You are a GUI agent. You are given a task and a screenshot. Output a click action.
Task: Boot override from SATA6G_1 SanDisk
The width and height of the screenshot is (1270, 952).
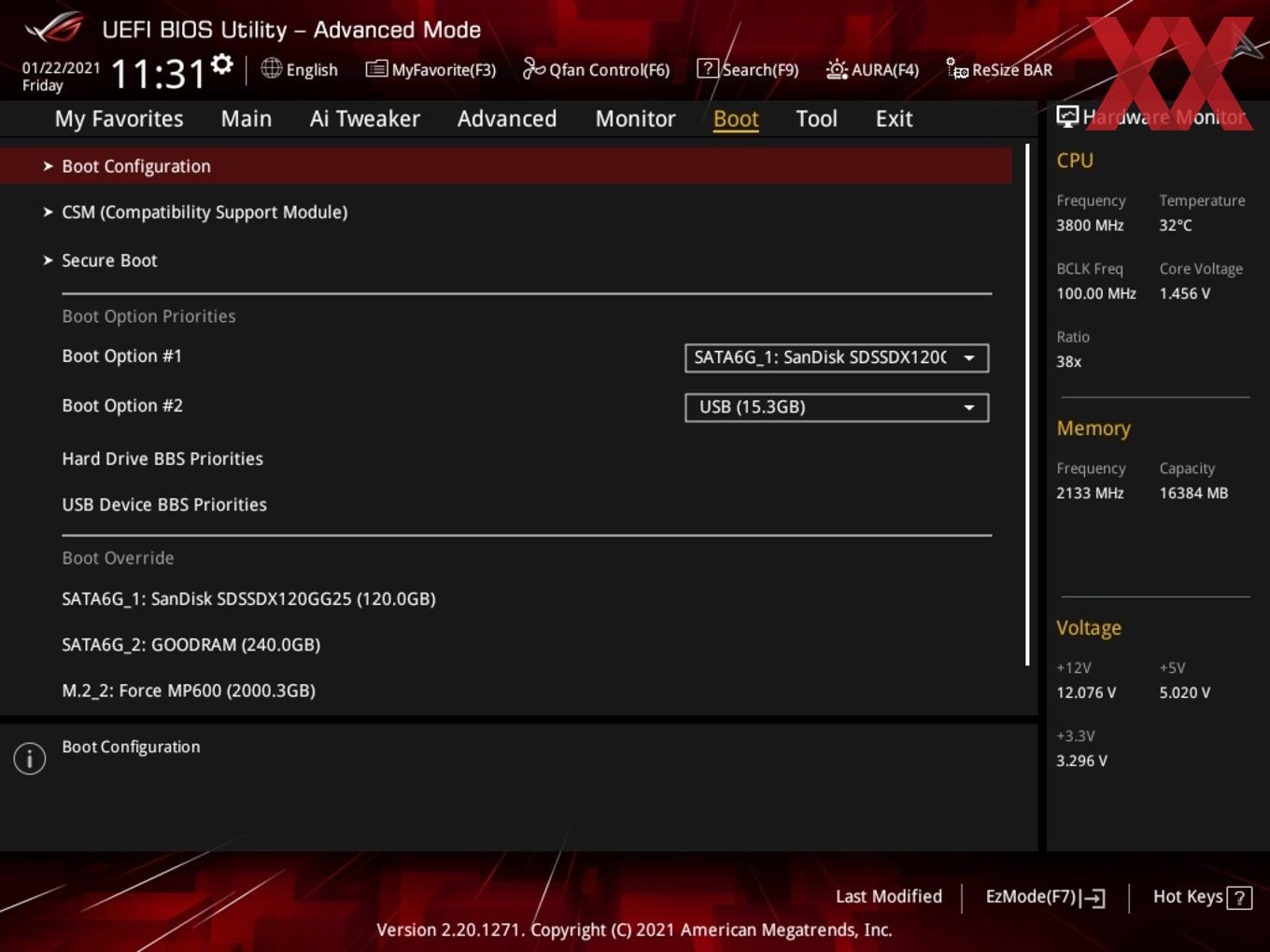(x=248, y=598)
